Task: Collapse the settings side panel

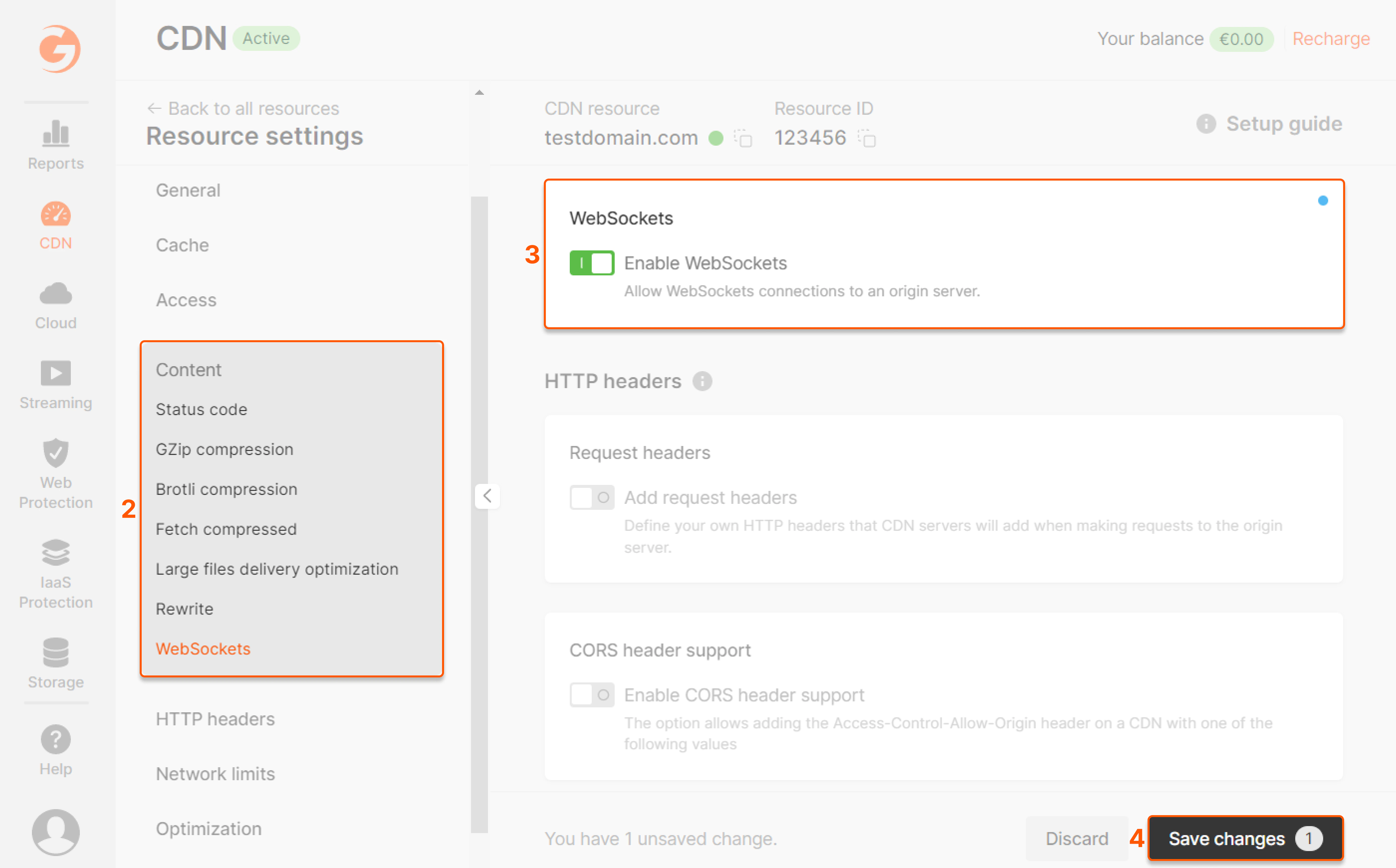Action: (x=487, y=496)
